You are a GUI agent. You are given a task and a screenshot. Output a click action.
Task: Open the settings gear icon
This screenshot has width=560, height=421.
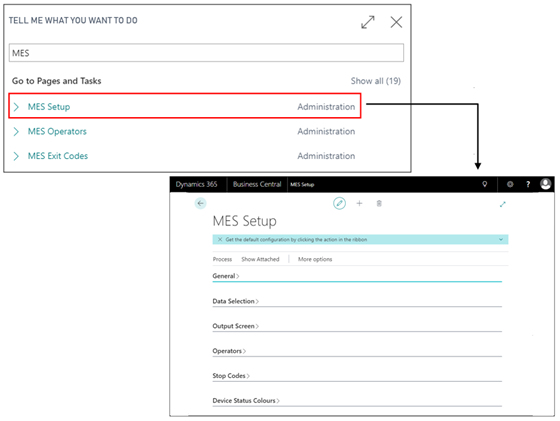click(510, 184)
